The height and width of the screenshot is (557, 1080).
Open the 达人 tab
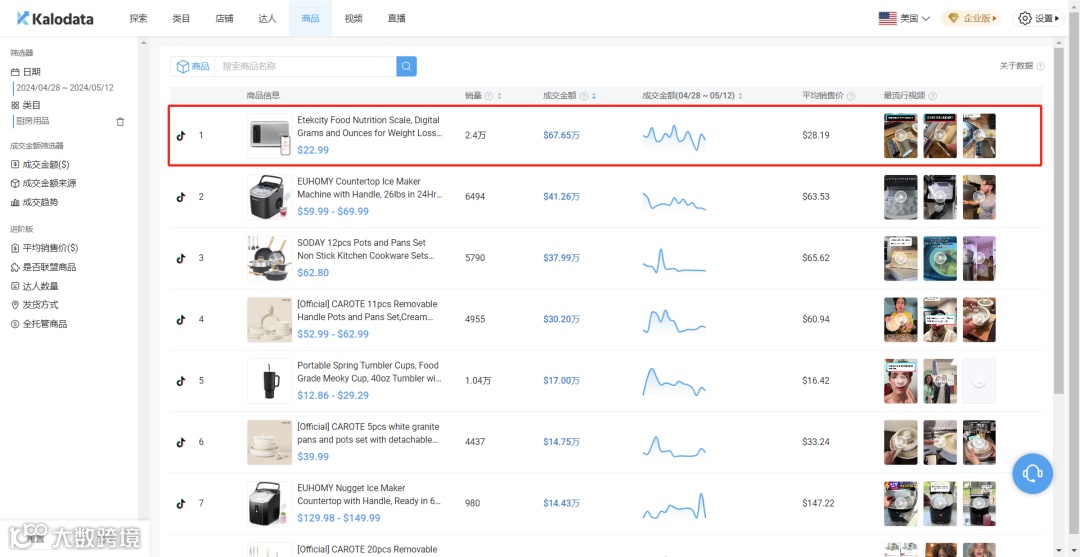[x=267, y=19]
